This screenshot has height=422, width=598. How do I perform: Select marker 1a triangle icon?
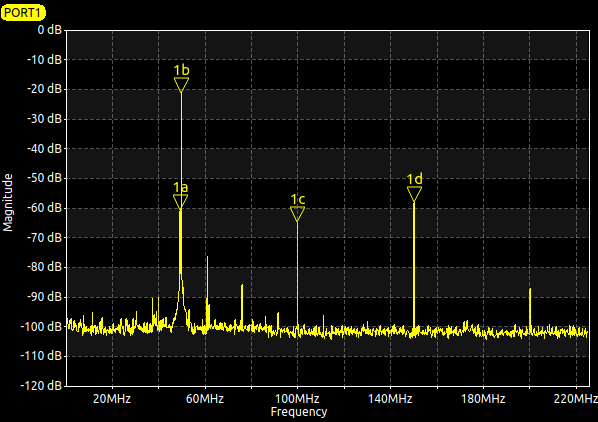point(180,202)
